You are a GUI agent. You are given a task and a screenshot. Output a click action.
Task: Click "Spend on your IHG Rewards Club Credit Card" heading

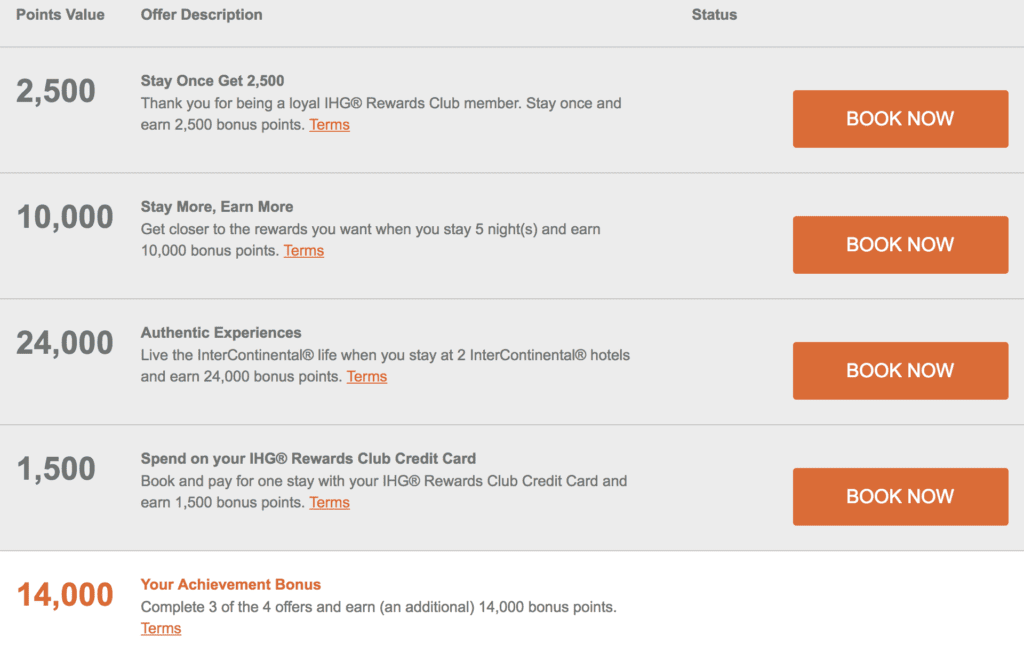(308, 459)
